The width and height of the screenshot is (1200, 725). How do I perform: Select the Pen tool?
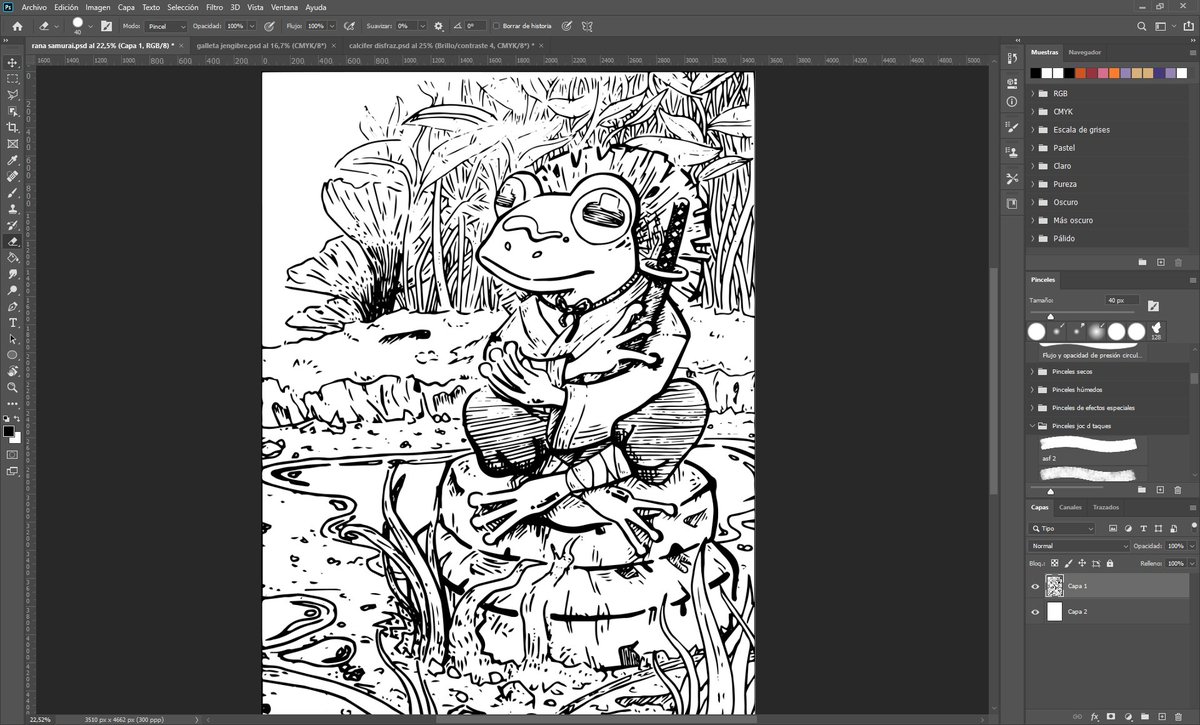13,306
